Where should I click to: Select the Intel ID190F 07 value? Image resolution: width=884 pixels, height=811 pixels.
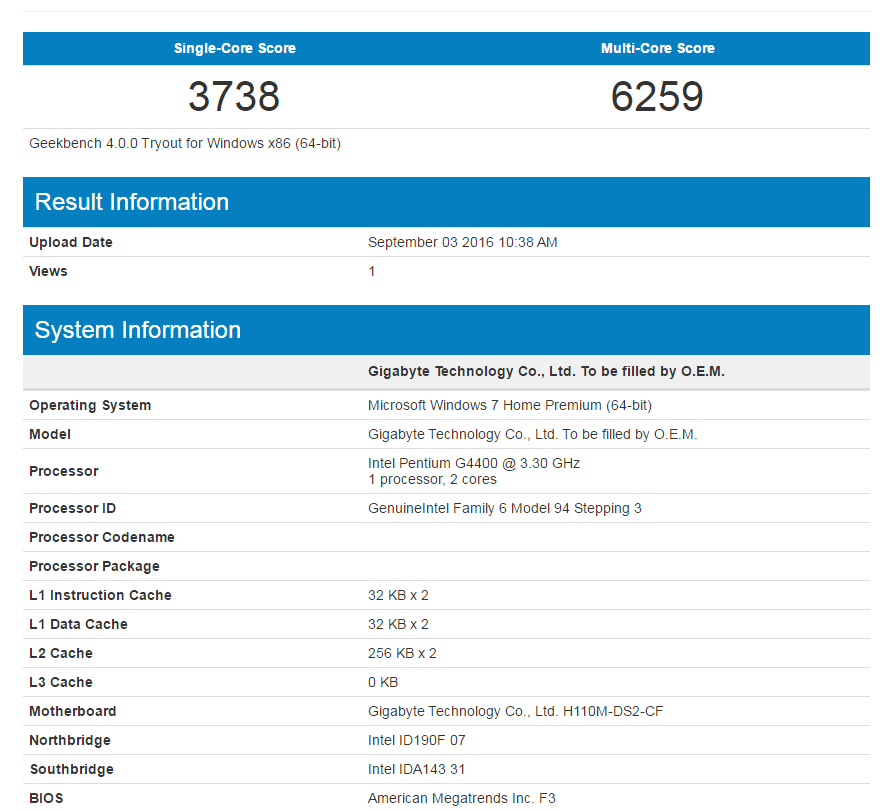[417, 741]
